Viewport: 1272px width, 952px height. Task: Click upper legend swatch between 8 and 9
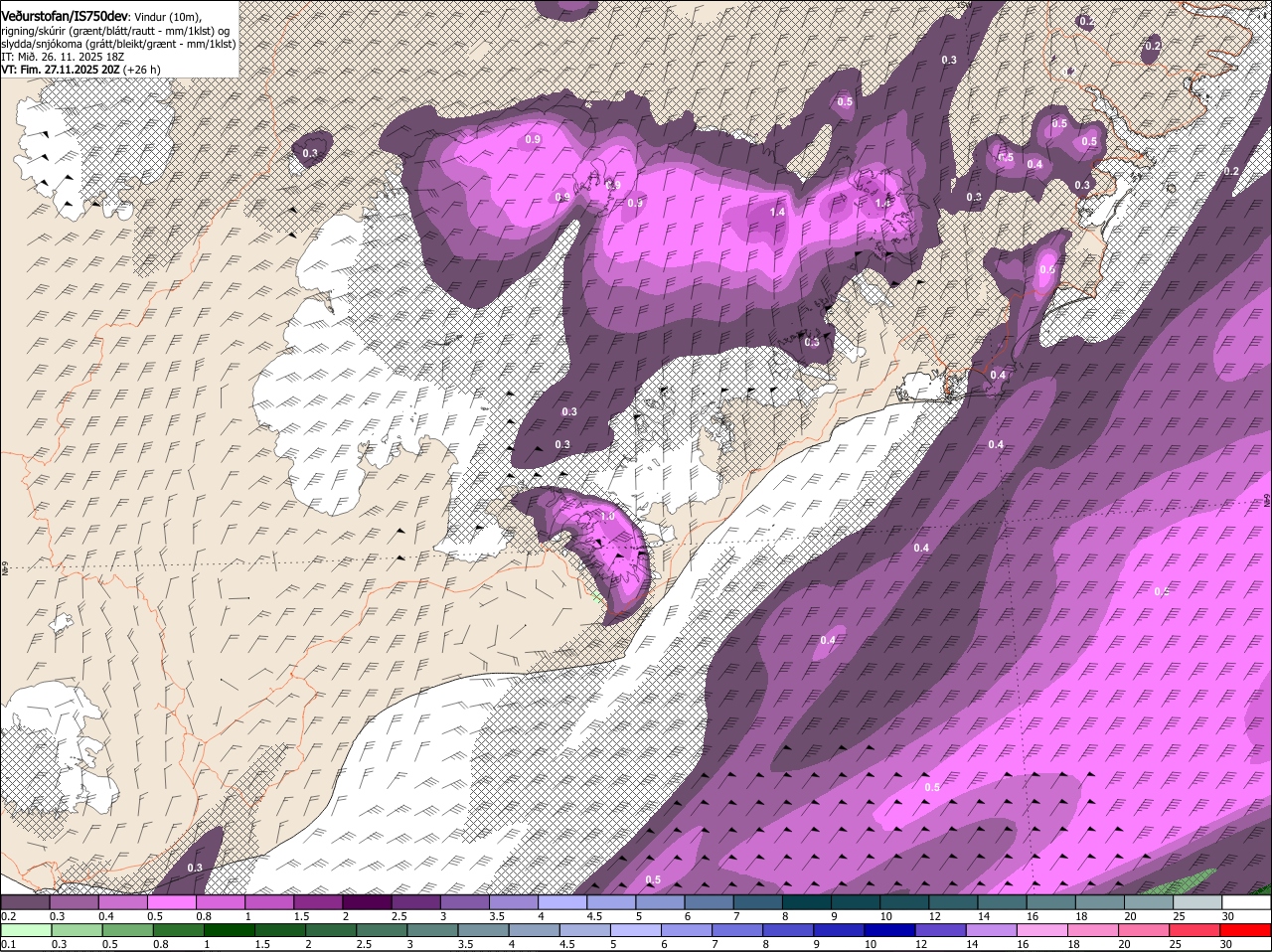click(x=808, y=902)
